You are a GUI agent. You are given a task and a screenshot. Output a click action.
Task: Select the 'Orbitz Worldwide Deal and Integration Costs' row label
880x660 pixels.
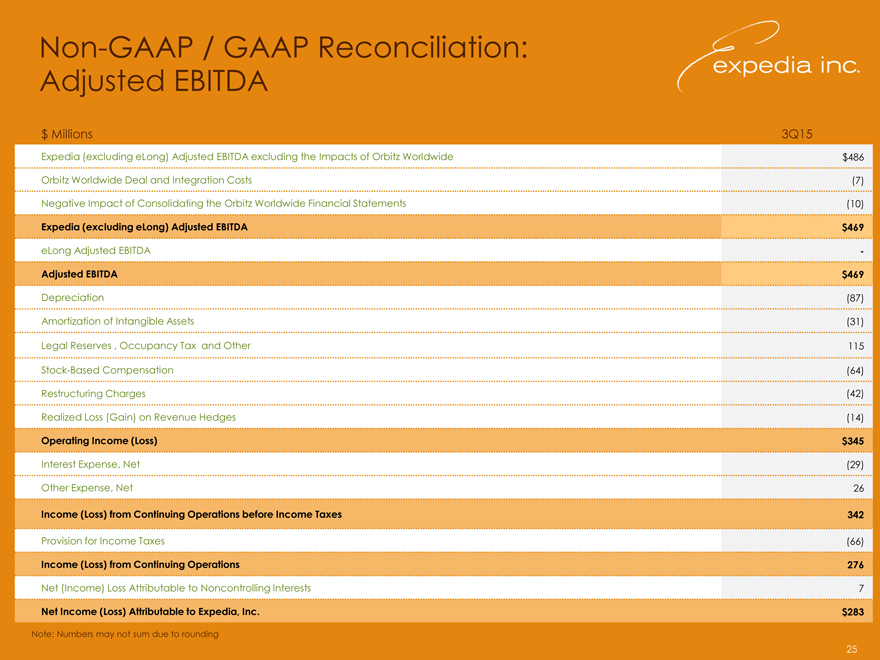point(146,180)
